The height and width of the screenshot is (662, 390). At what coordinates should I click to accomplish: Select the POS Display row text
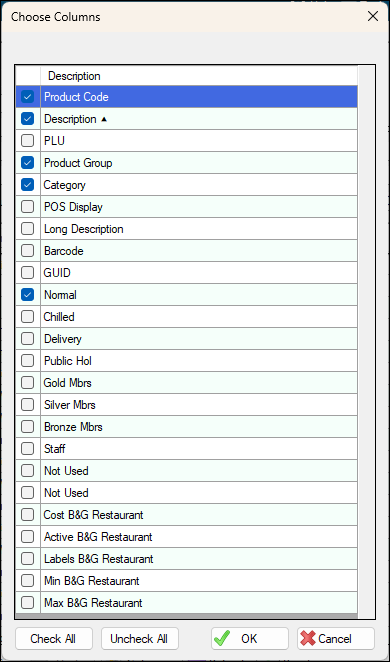(x=73, y=207)
